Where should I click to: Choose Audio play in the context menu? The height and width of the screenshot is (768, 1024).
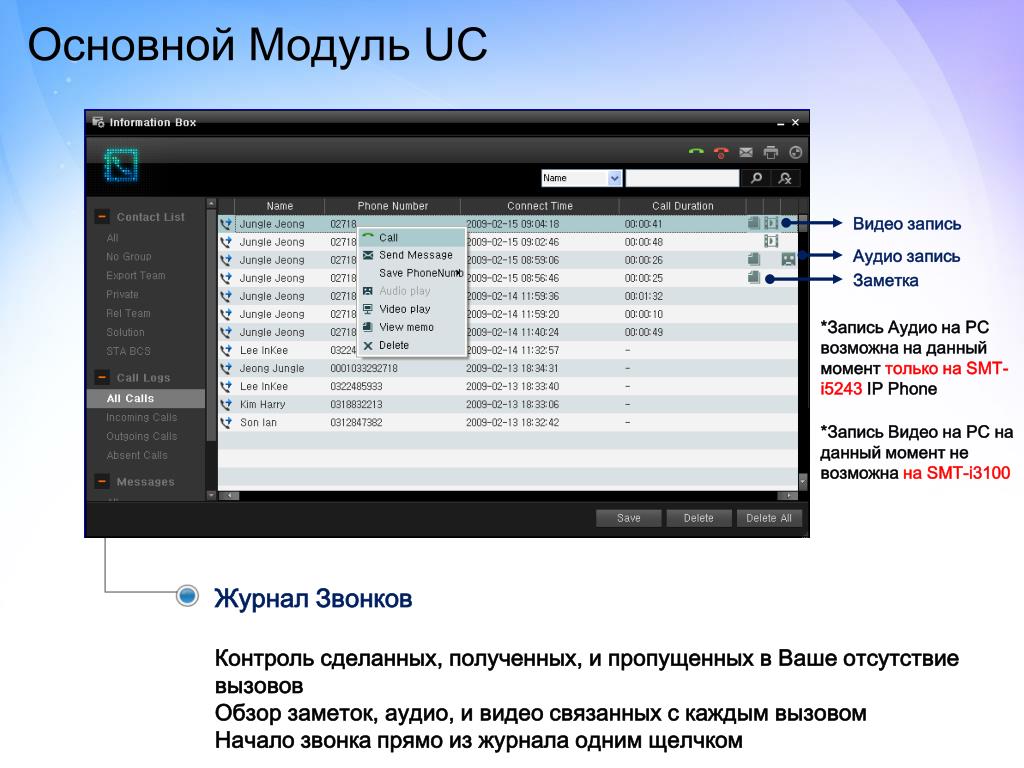tap(412, 291)
